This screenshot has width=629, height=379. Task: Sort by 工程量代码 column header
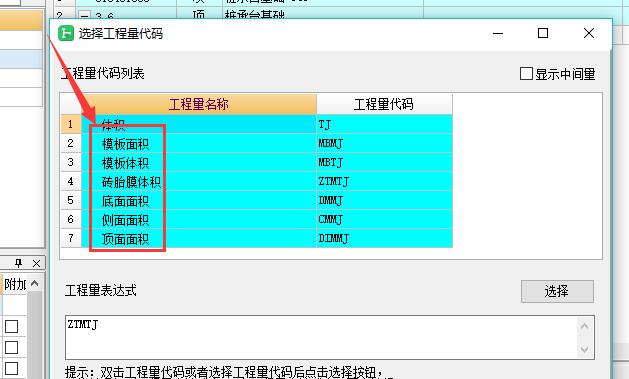point(384,104)
